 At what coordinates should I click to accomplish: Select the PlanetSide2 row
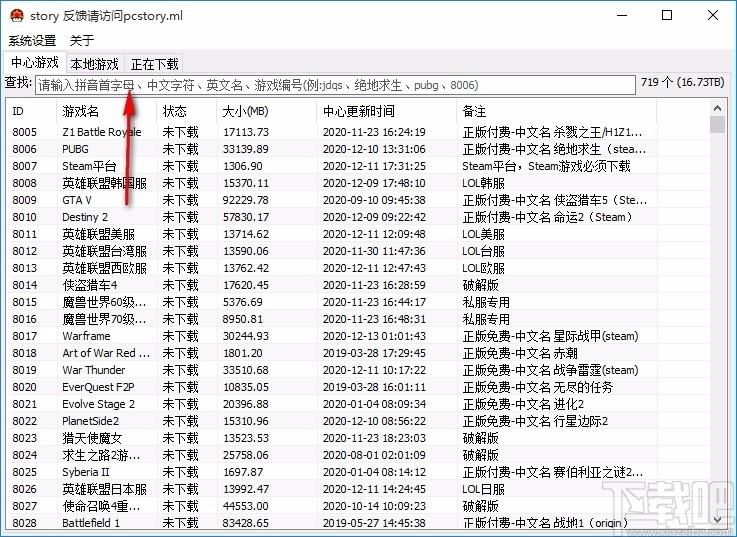pos(358,421)
